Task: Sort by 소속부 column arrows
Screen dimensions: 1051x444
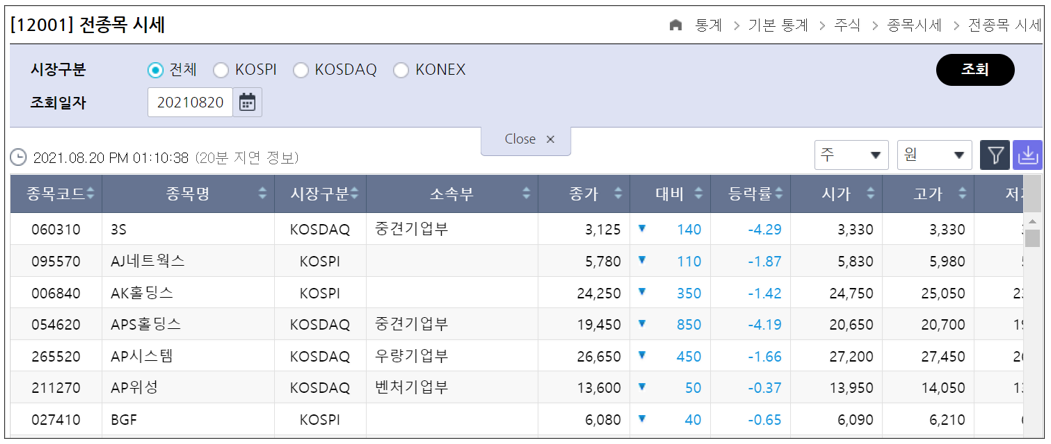Action: [526, 194]
